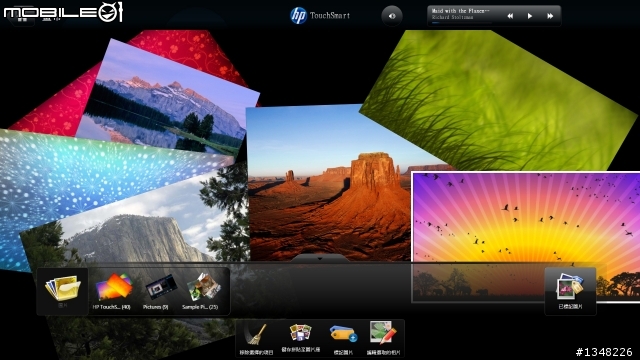Skip to the next music track
Viewport: 640px width, 360px height.
[x=550, y=16]
